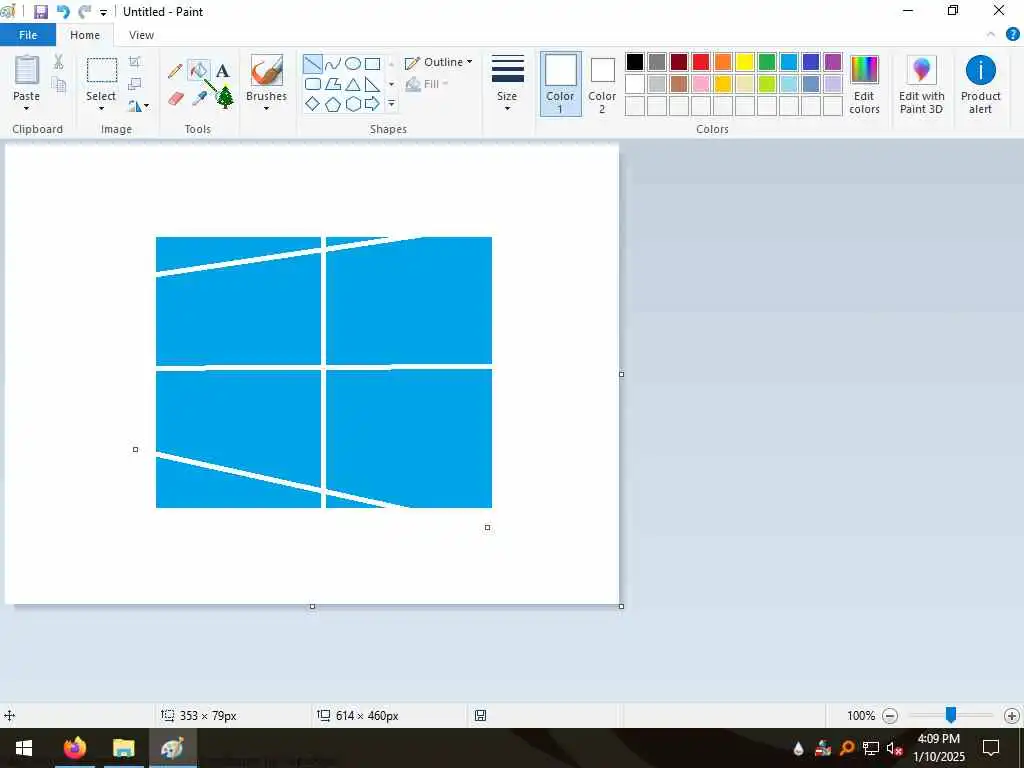Choose the Oval shape
1024x768 pixels.
pyautogui.click(x=353, y=63)
